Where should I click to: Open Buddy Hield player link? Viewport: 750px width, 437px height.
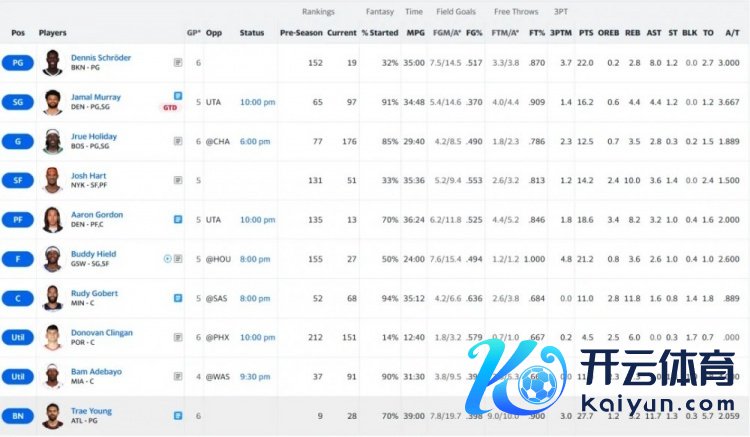(x=93, y=254)
